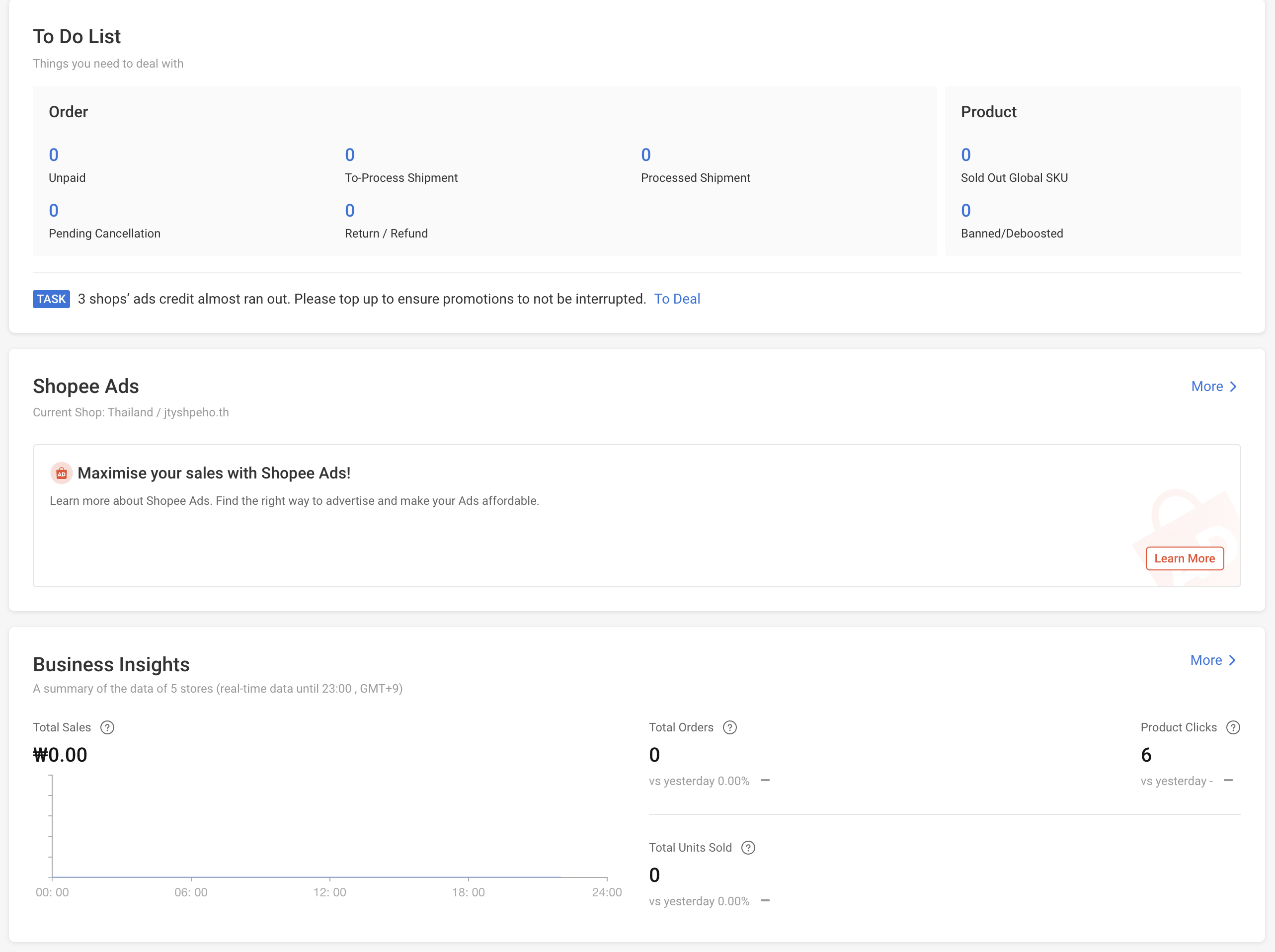This screenshot has height=952, width=1275.
Task: Open Return / Refund count
Action: point(350,210)
